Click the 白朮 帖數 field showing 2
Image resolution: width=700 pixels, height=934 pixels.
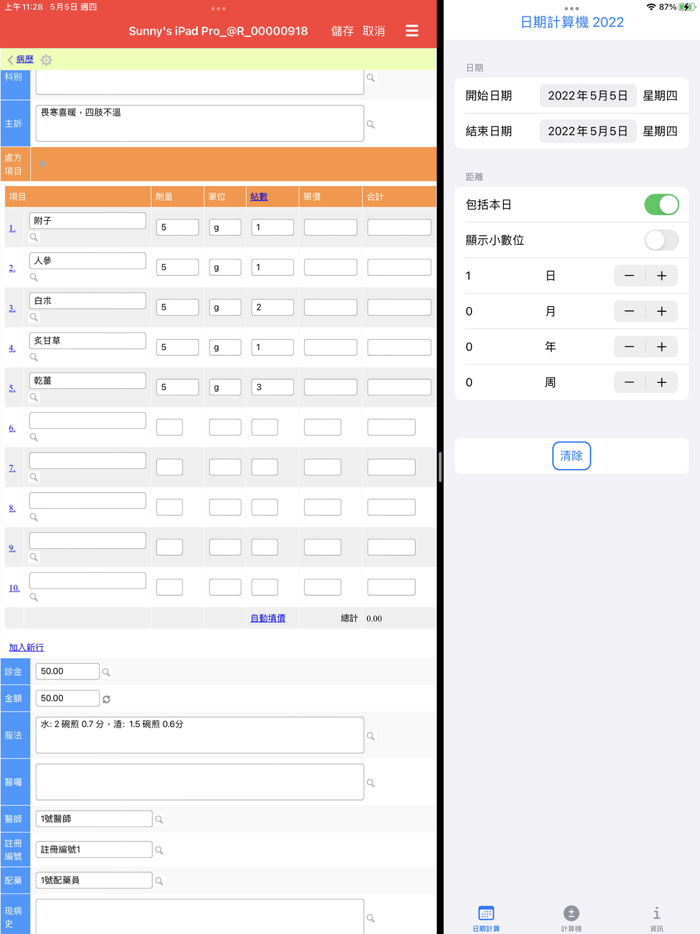[x=272, y=307]
